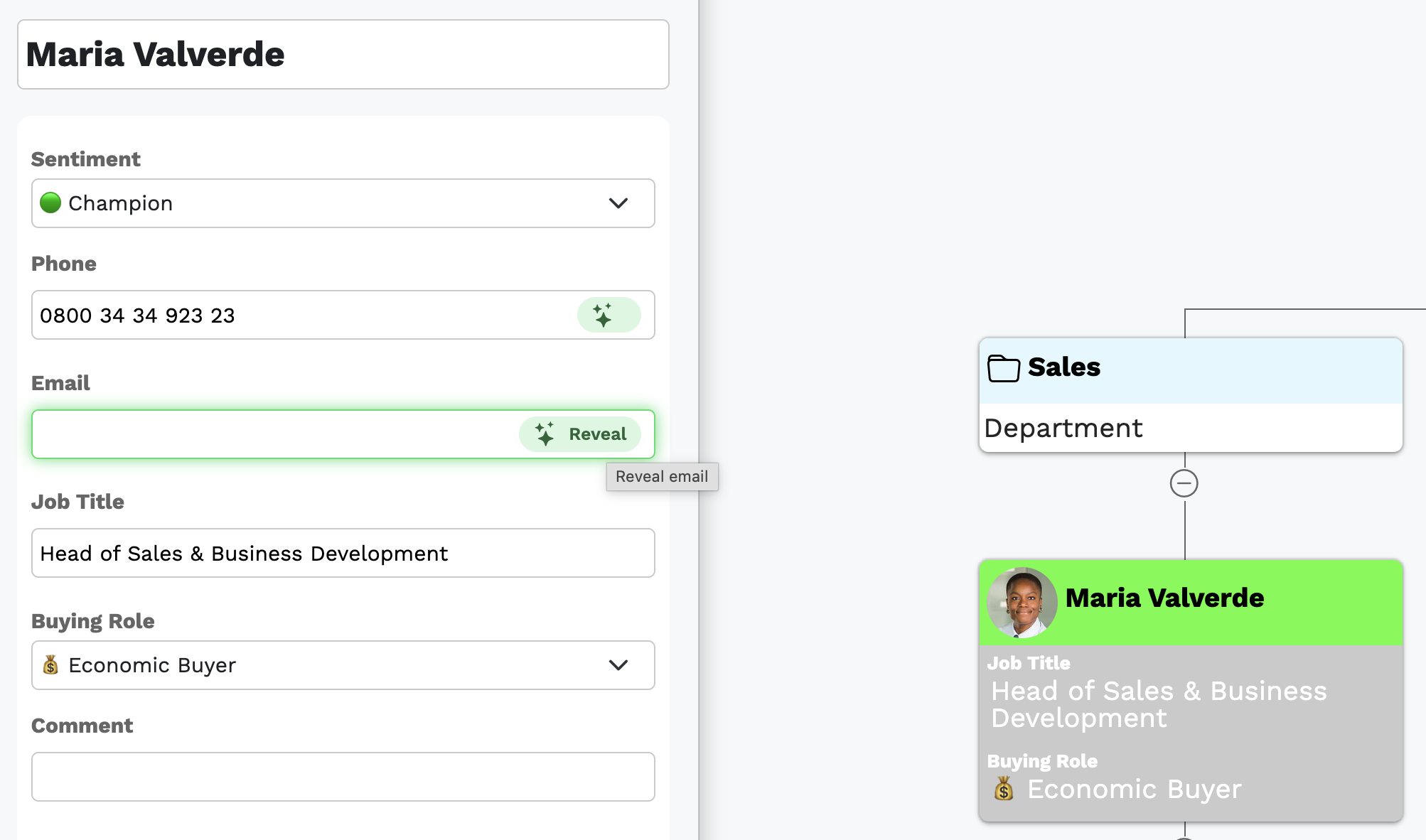The image size is (1426, 840).
Task: Click the Economic Buyer text on Maria Valverde's card
Action: point(1135,790)
